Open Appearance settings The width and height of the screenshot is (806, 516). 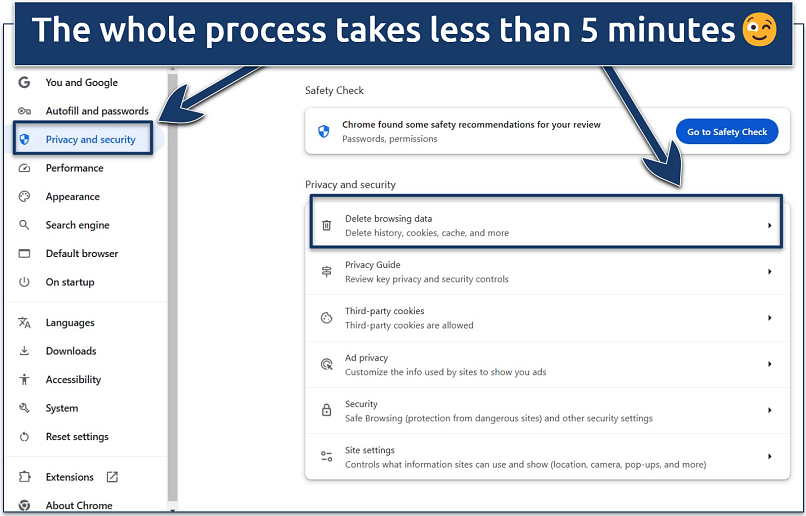pos(72,196)
